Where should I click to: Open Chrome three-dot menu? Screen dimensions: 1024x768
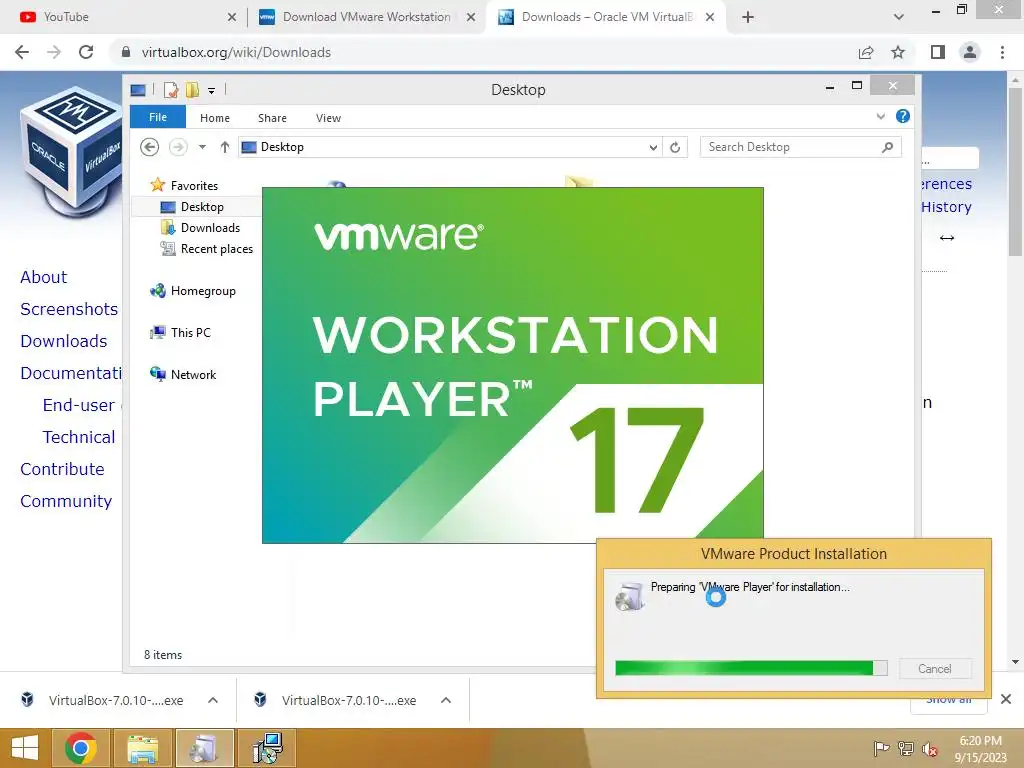[1002, 52]
